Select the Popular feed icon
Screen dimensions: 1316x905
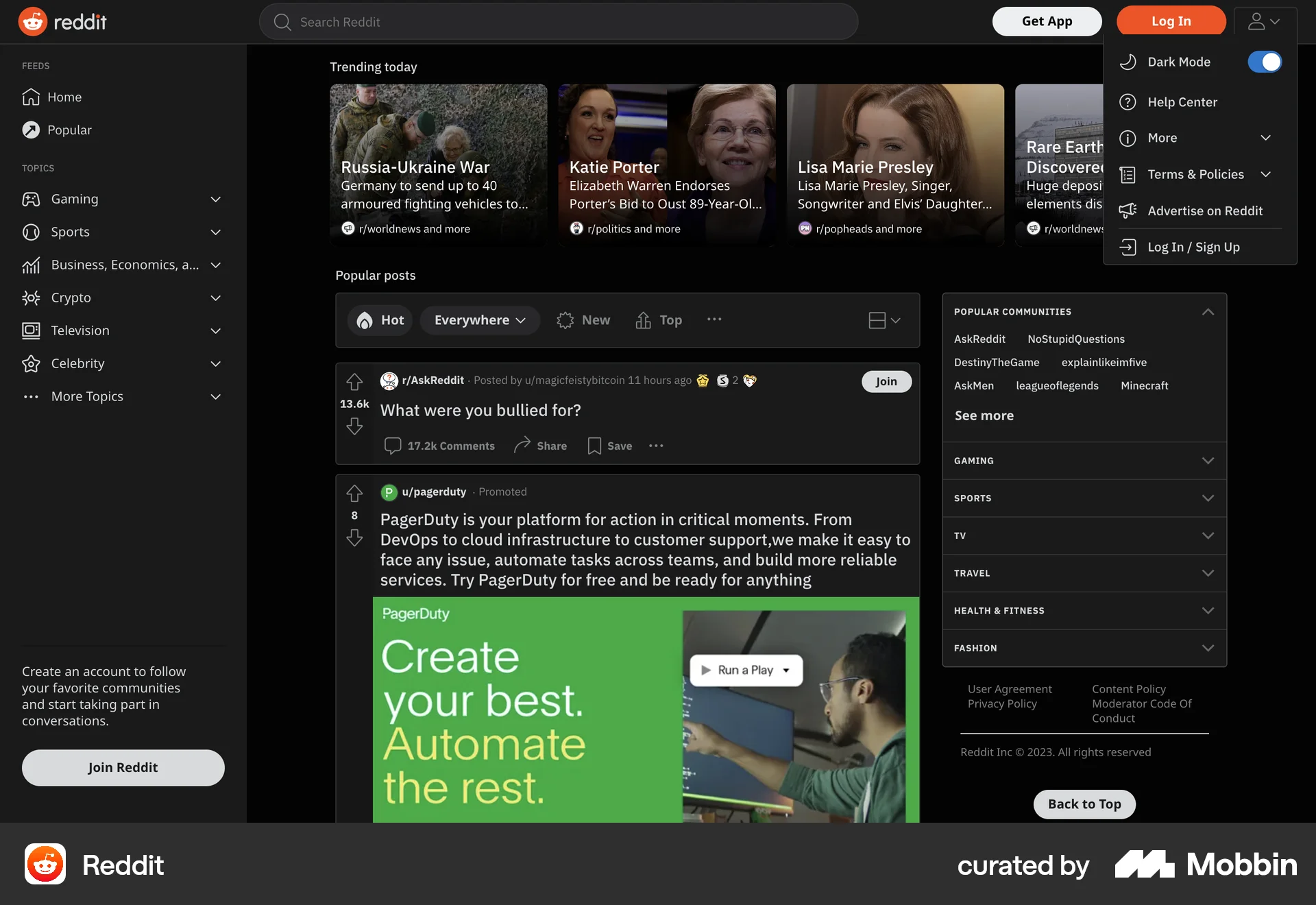coord(31,130)
